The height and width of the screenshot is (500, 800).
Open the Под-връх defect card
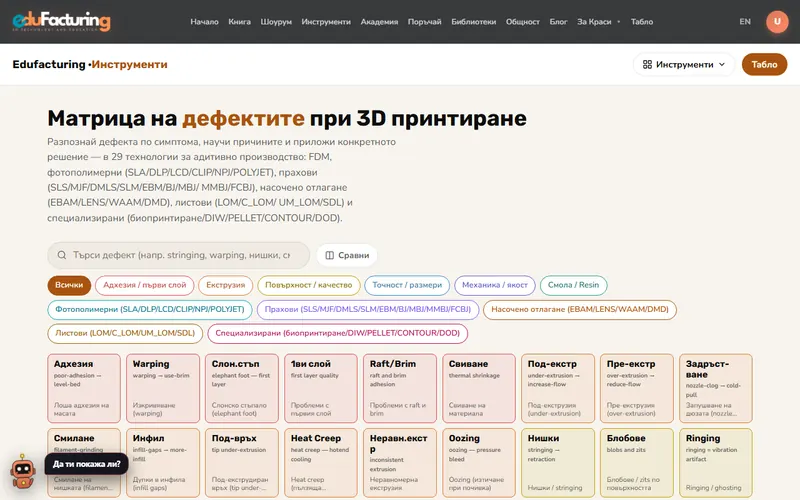coord(242,463)
